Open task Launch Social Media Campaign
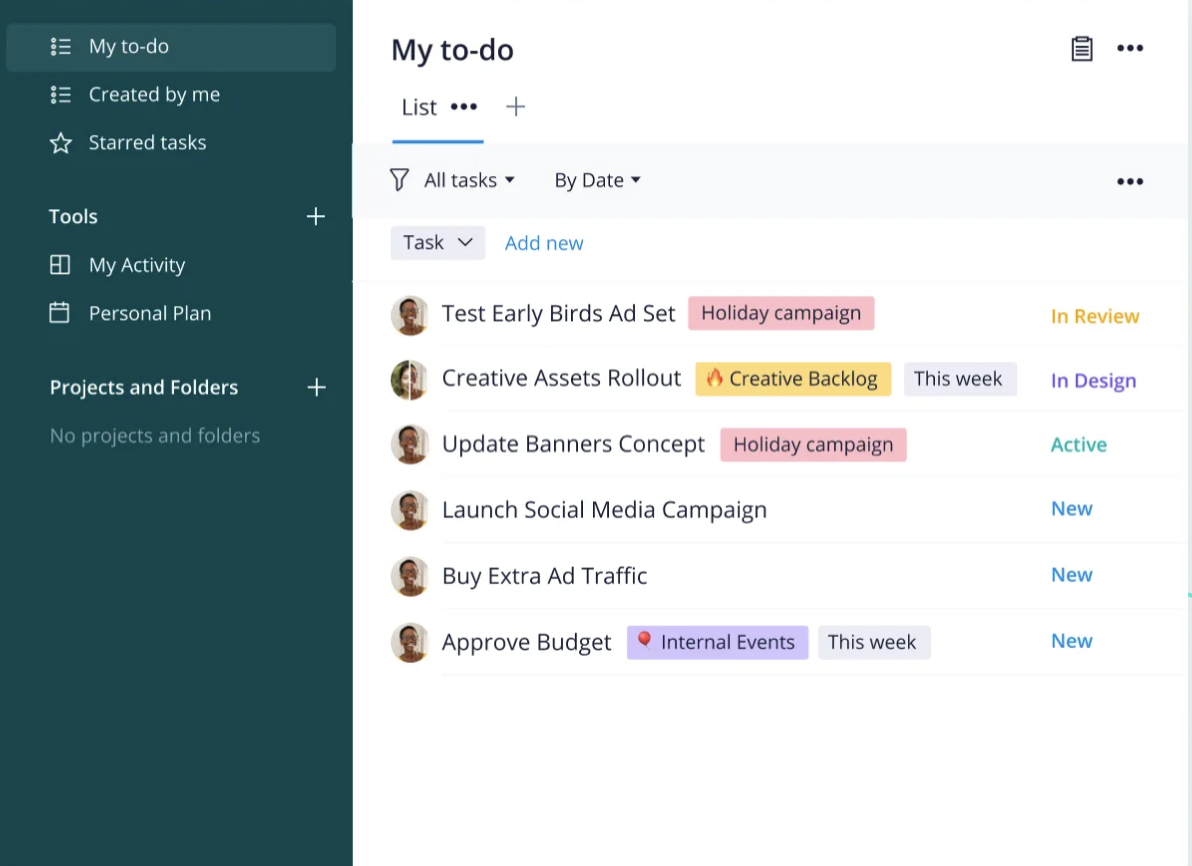 pos(604,509)
